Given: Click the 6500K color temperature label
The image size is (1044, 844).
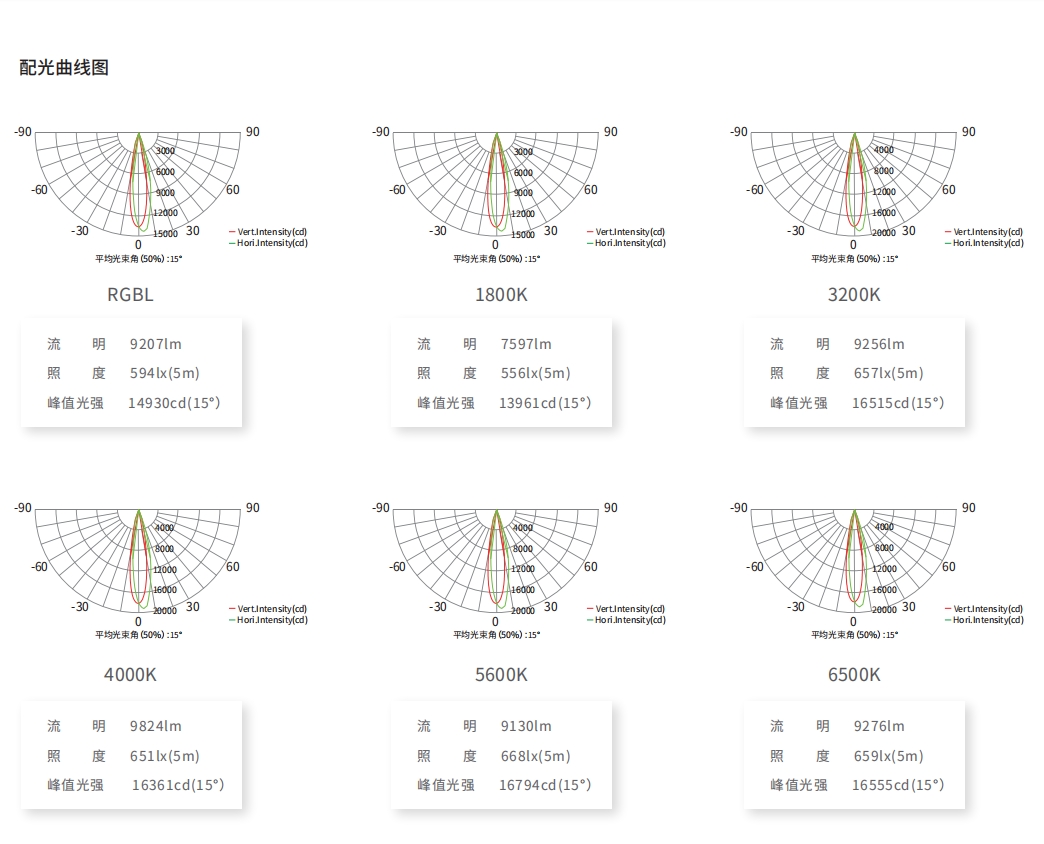Looking at the screenshot, I should pyautogui.click(x=854, y=675).
